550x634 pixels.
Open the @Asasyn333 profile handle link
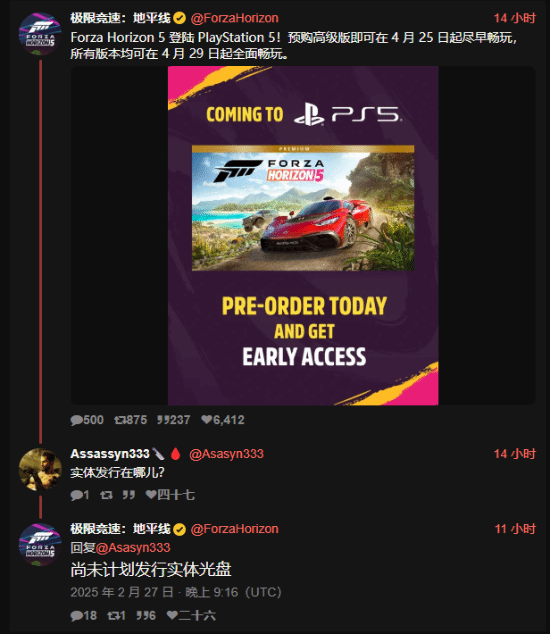226,454
